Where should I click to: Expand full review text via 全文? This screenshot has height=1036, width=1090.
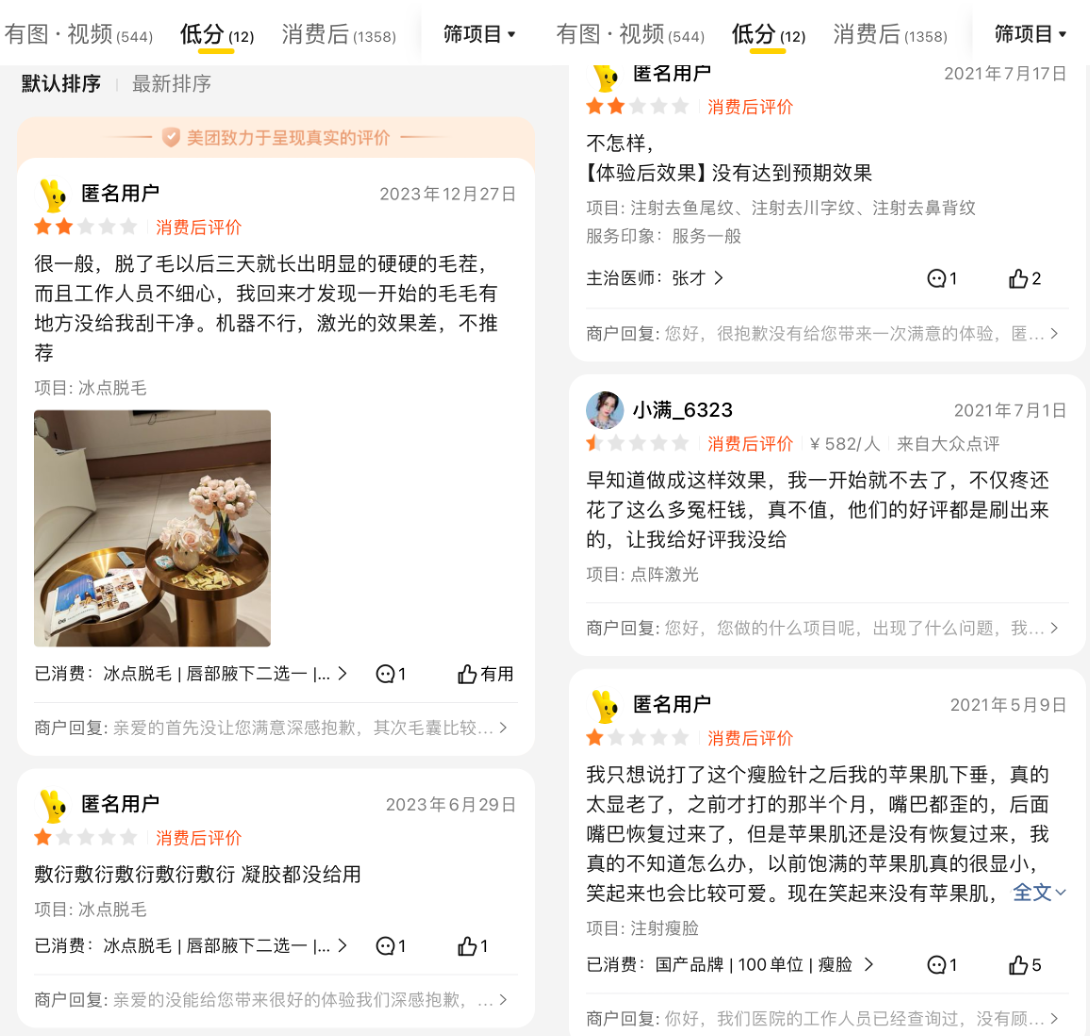[x=1039, y=892]
